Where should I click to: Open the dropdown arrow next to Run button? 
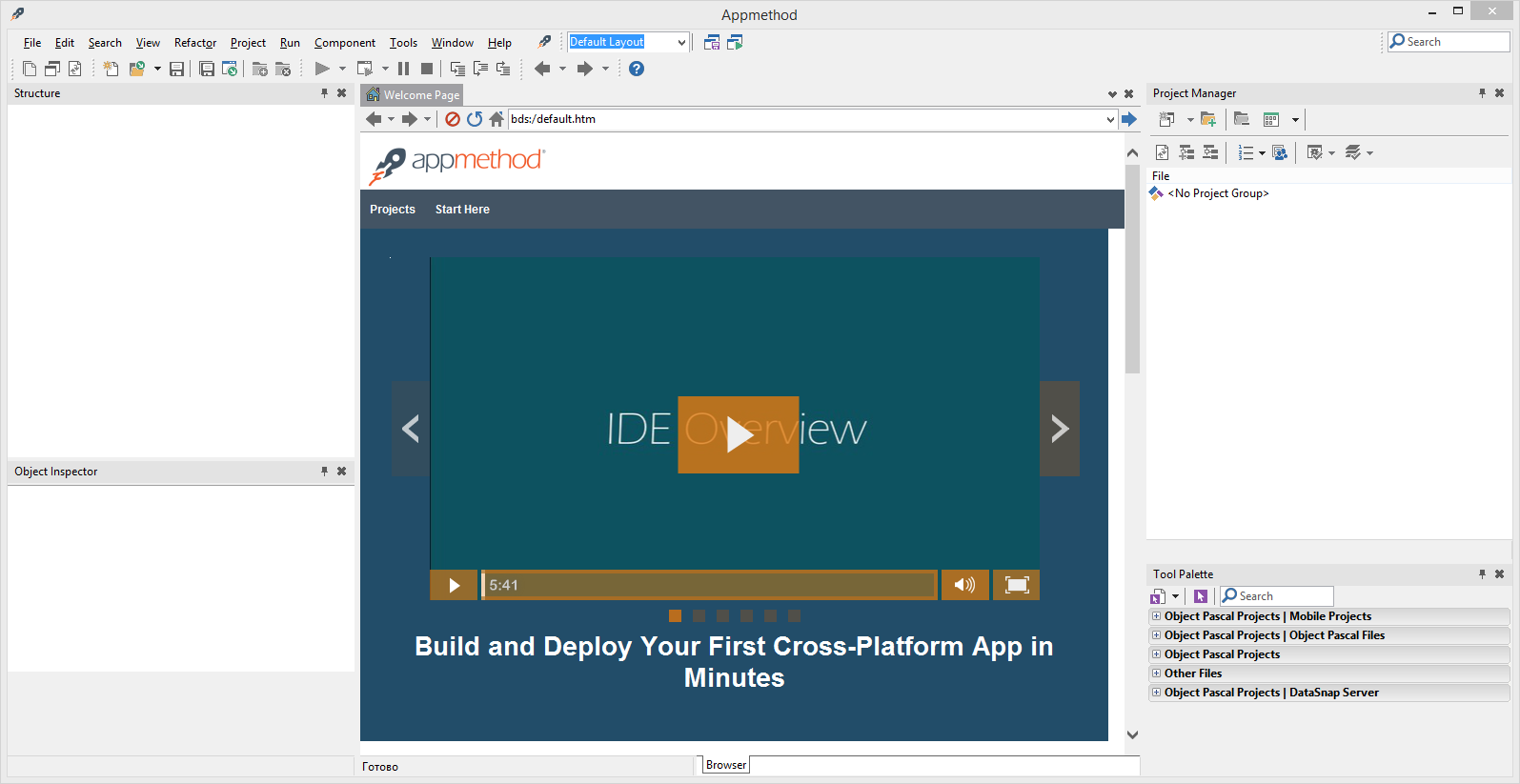point(342,69)
